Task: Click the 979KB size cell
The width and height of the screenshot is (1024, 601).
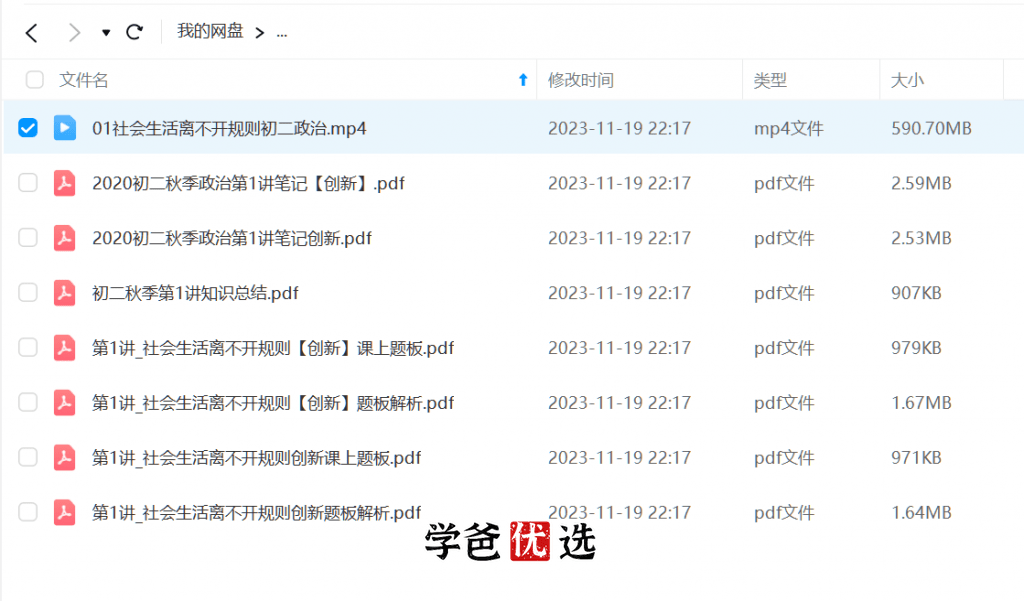Action: pyautogui.click(x=916, y=348)
